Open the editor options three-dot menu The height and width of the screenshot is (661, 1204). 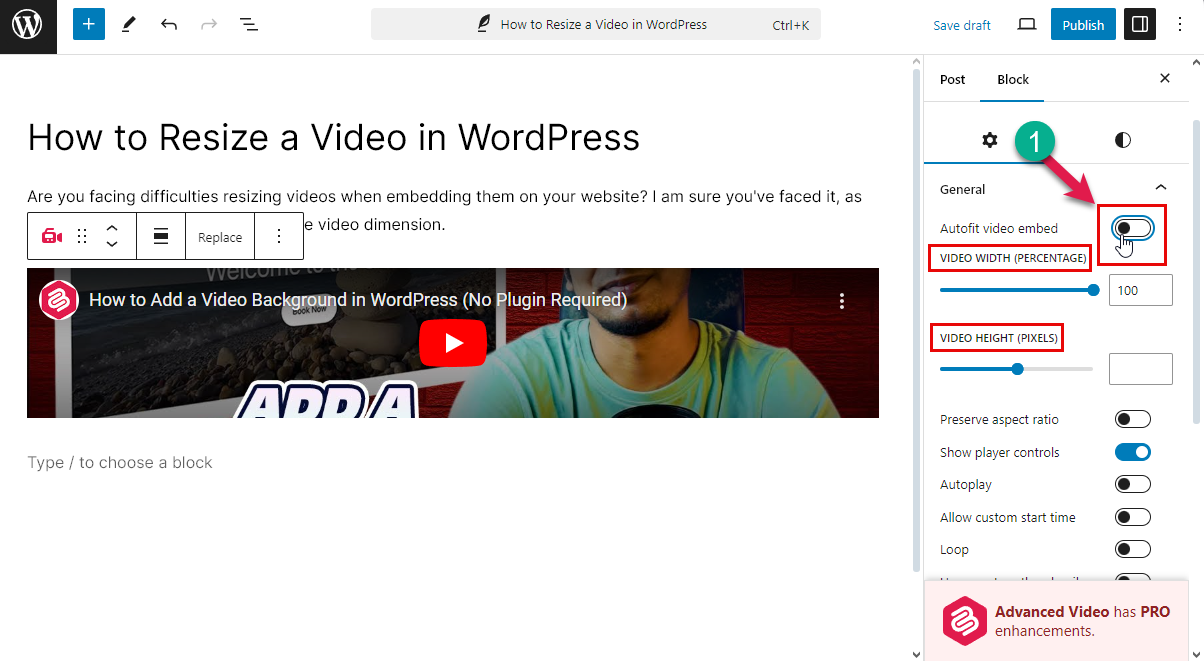[1181, 23]
